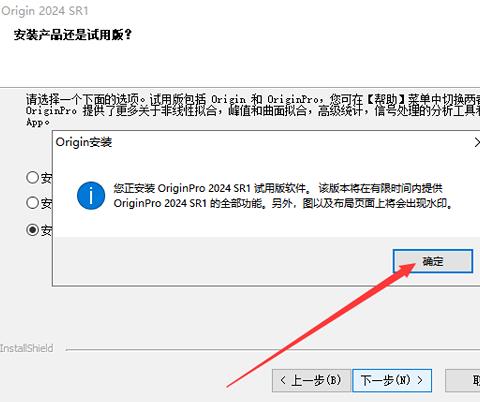Click the message line mentioning 全部功能 and 水印
This screenshot has height=402, width=480.
pyautogui.click(x=283, y=203)
